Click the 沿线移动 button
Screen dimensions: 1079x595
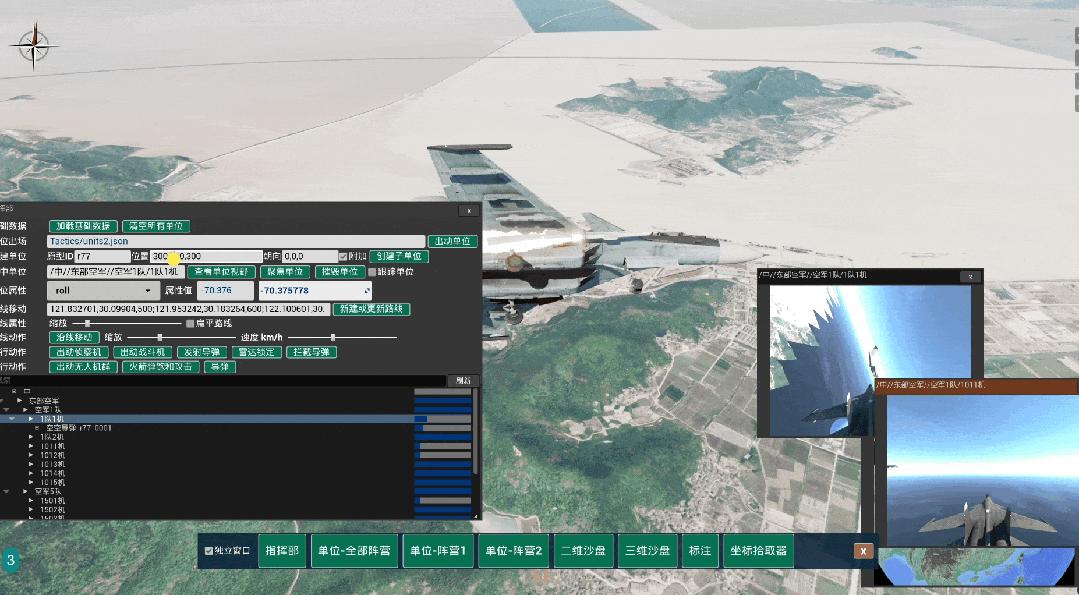pos(74,337)
